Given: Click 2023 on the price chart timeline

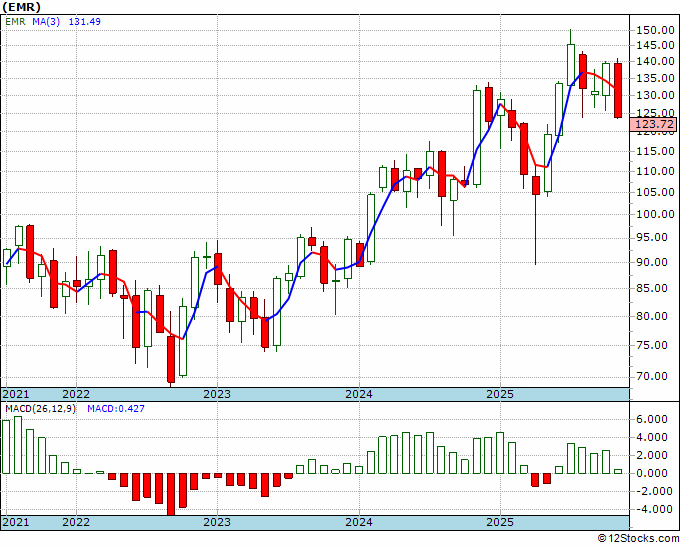Looking at the screenshot, I should pyautogui.click(x=217, y=394).
